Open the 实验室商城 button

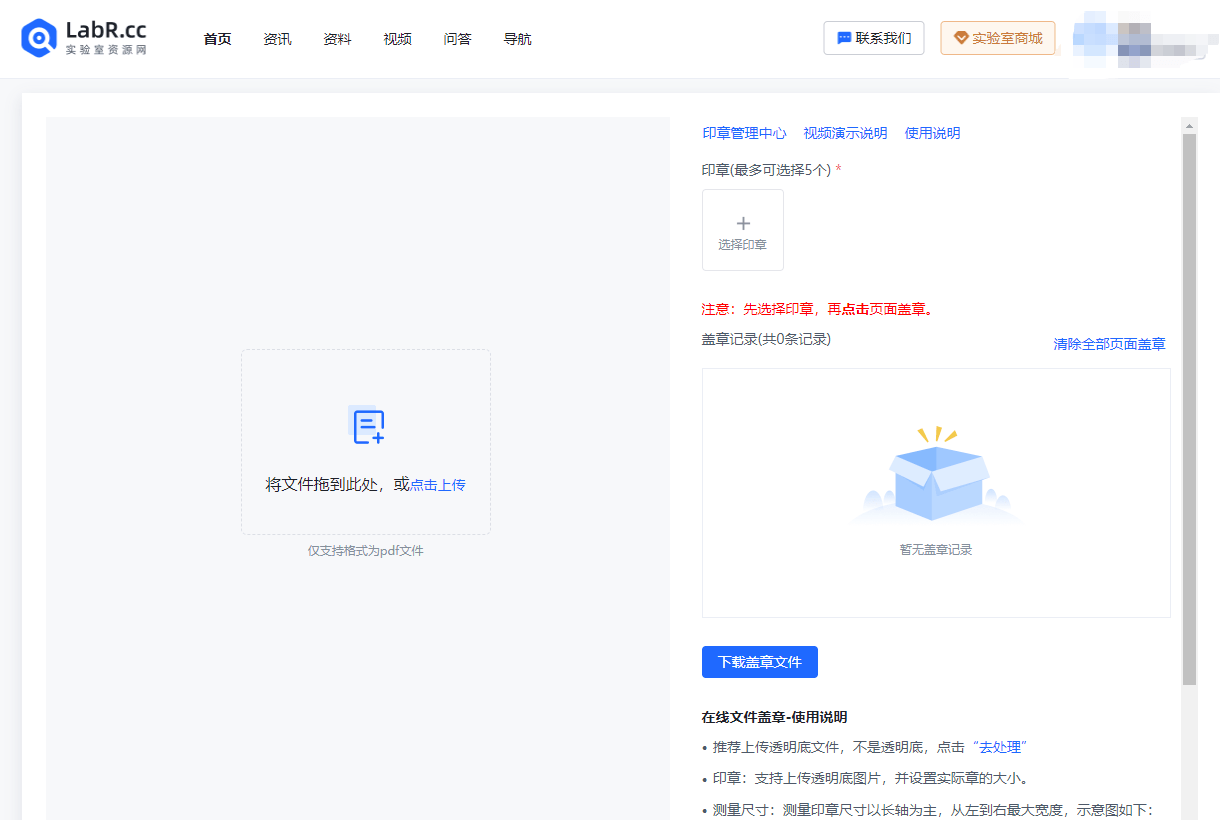998,38
